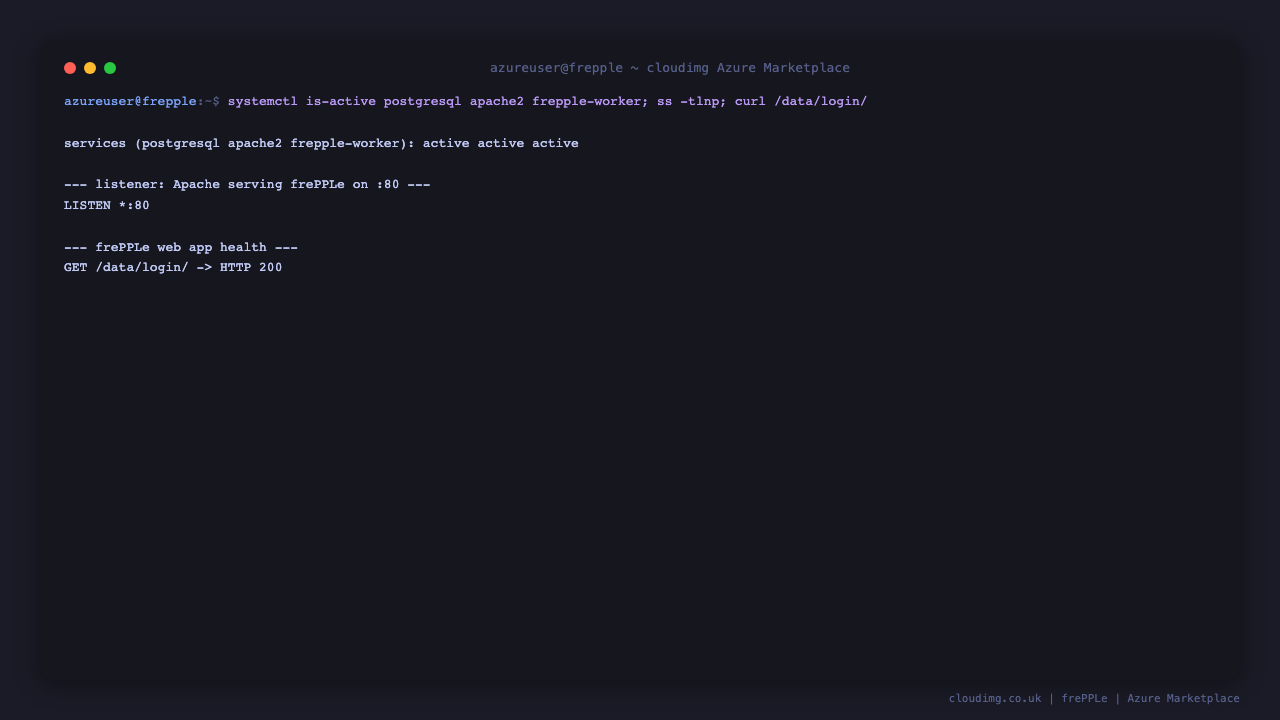This screenshot has height=720, width=1280.
Task: Click the green maximize window dot
Action: pyautogui.click(x=110, y=68)
